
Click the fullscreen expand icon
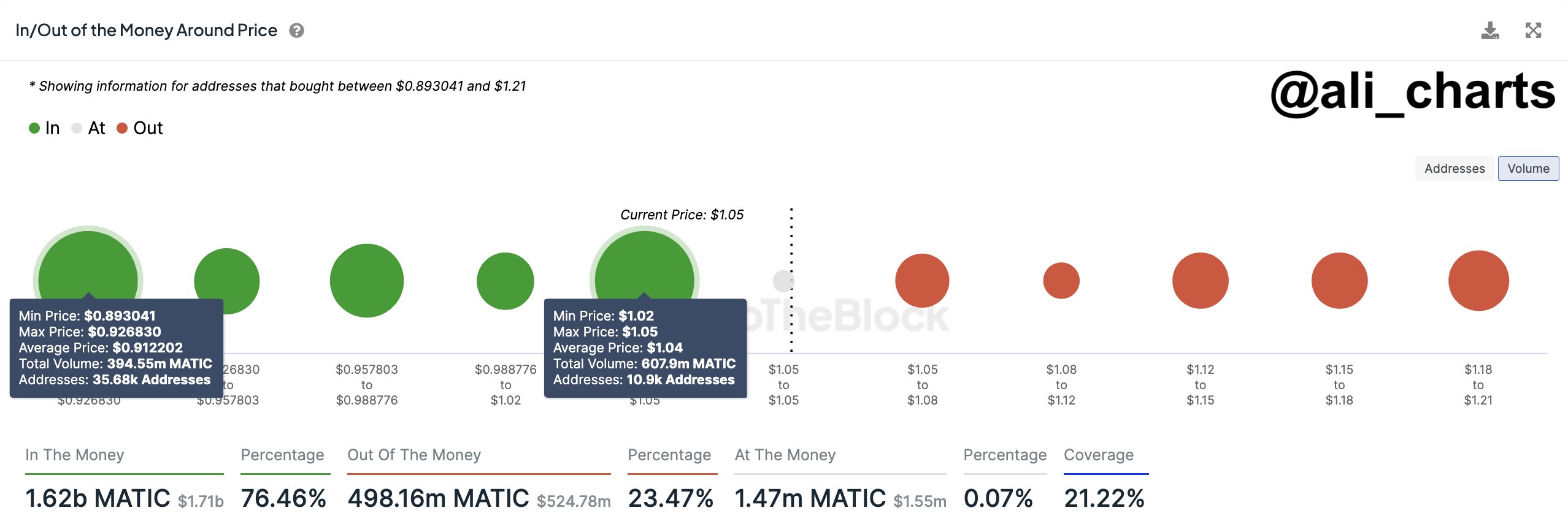pos(1533,31)
